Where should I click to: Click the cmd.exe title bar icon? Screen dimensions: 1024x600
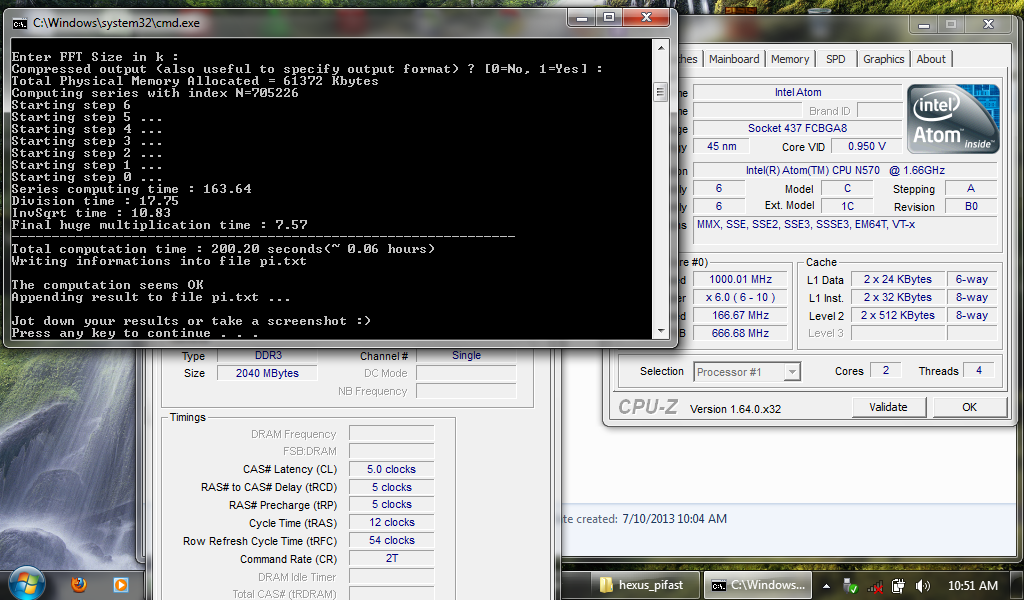[x=20, y=23]
